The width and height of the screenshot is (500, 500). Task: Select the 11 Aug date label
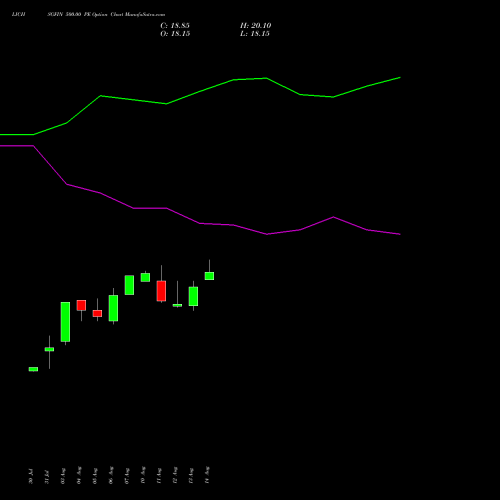tap(159, 476)
